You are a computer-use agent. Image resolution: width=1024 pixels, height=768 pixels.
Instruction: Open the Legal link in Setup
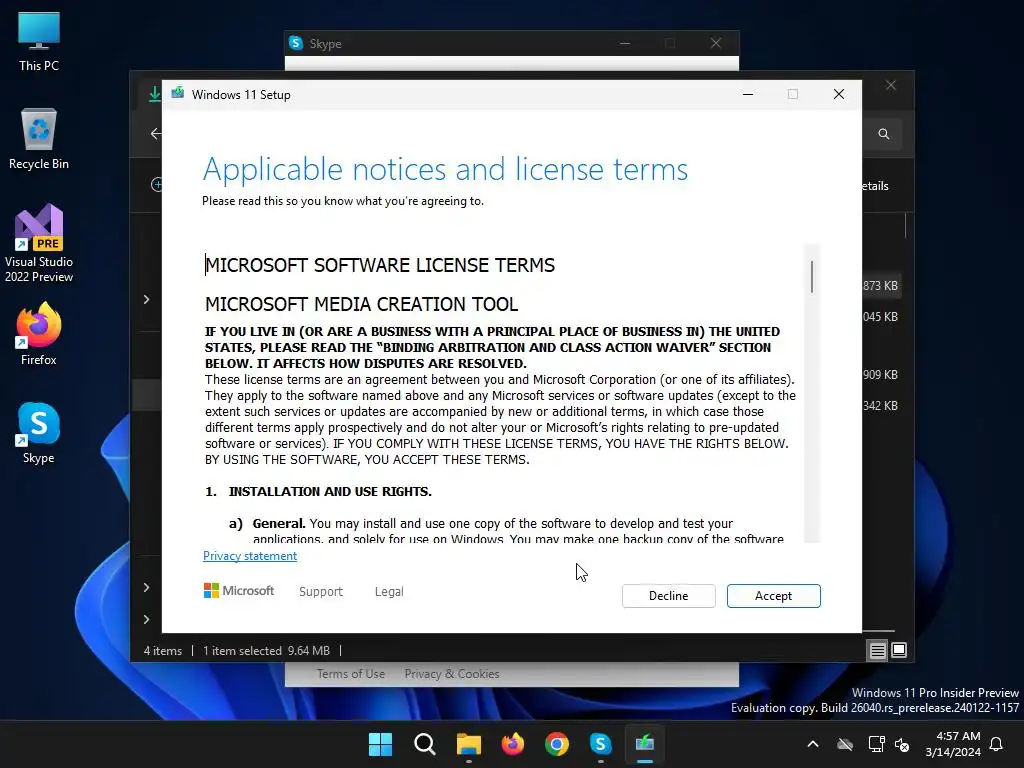pos(389,592)
